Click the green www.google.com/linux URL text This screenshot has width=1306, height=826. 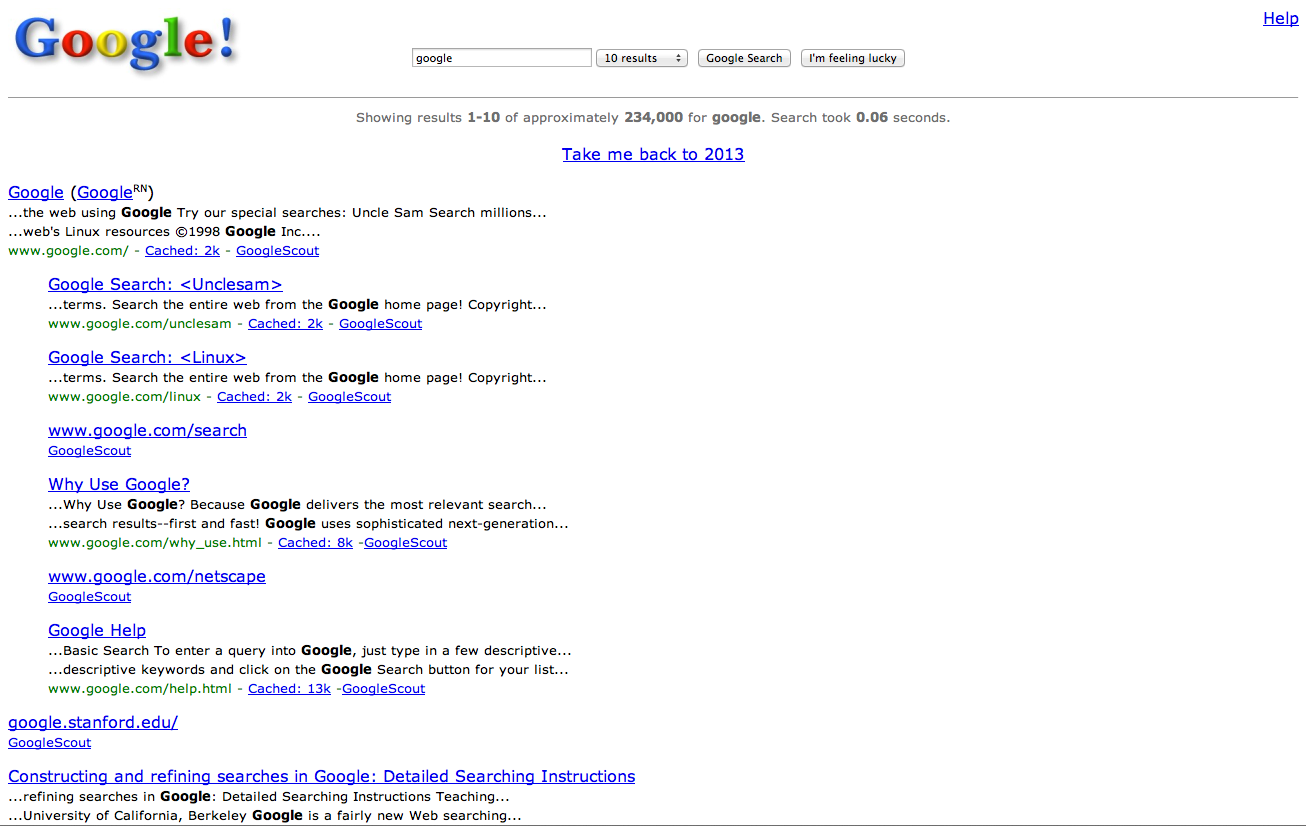coord(124,397)
